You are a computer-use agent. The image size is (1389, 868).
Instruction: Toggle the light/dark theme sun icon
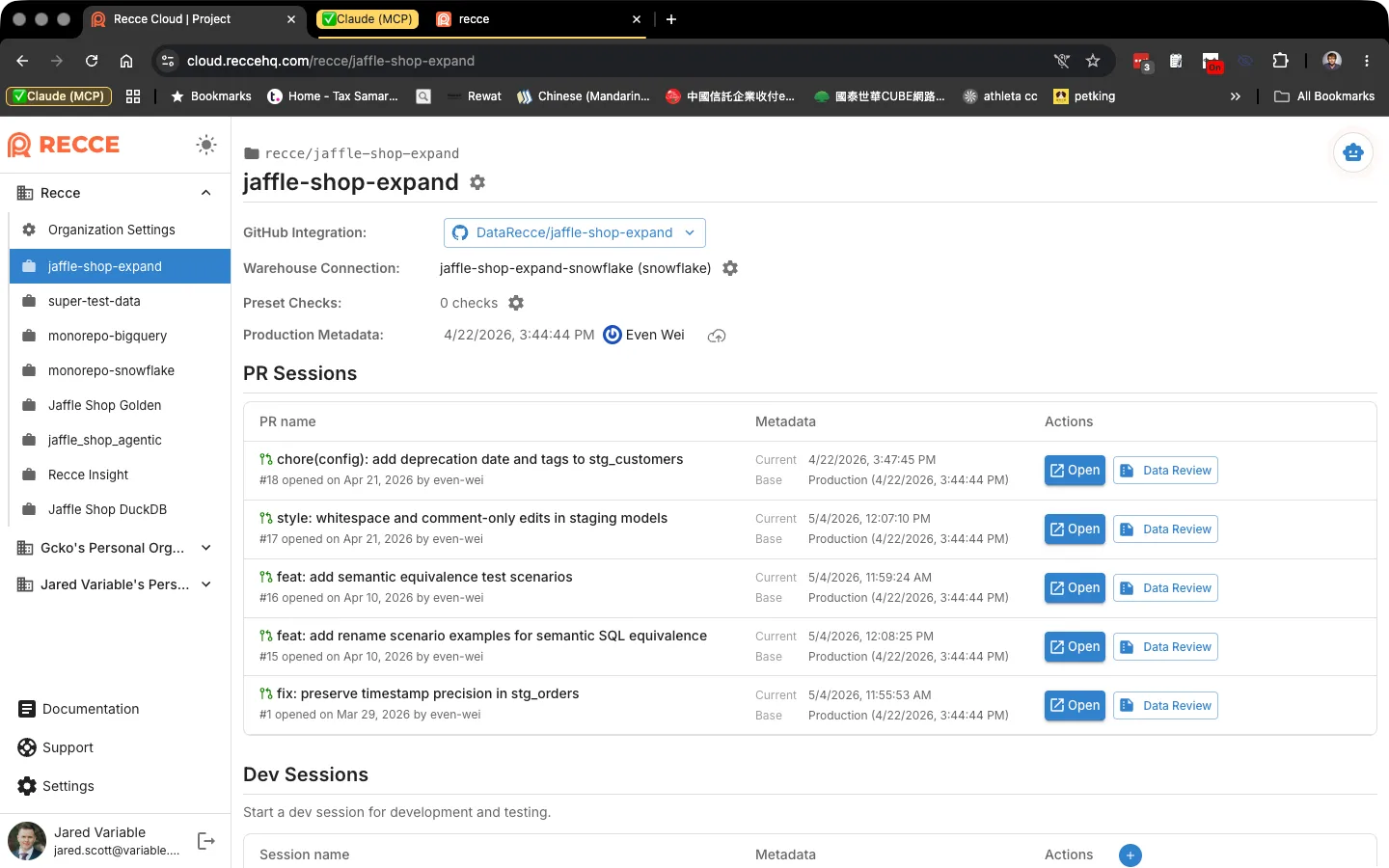click(205, 145)
